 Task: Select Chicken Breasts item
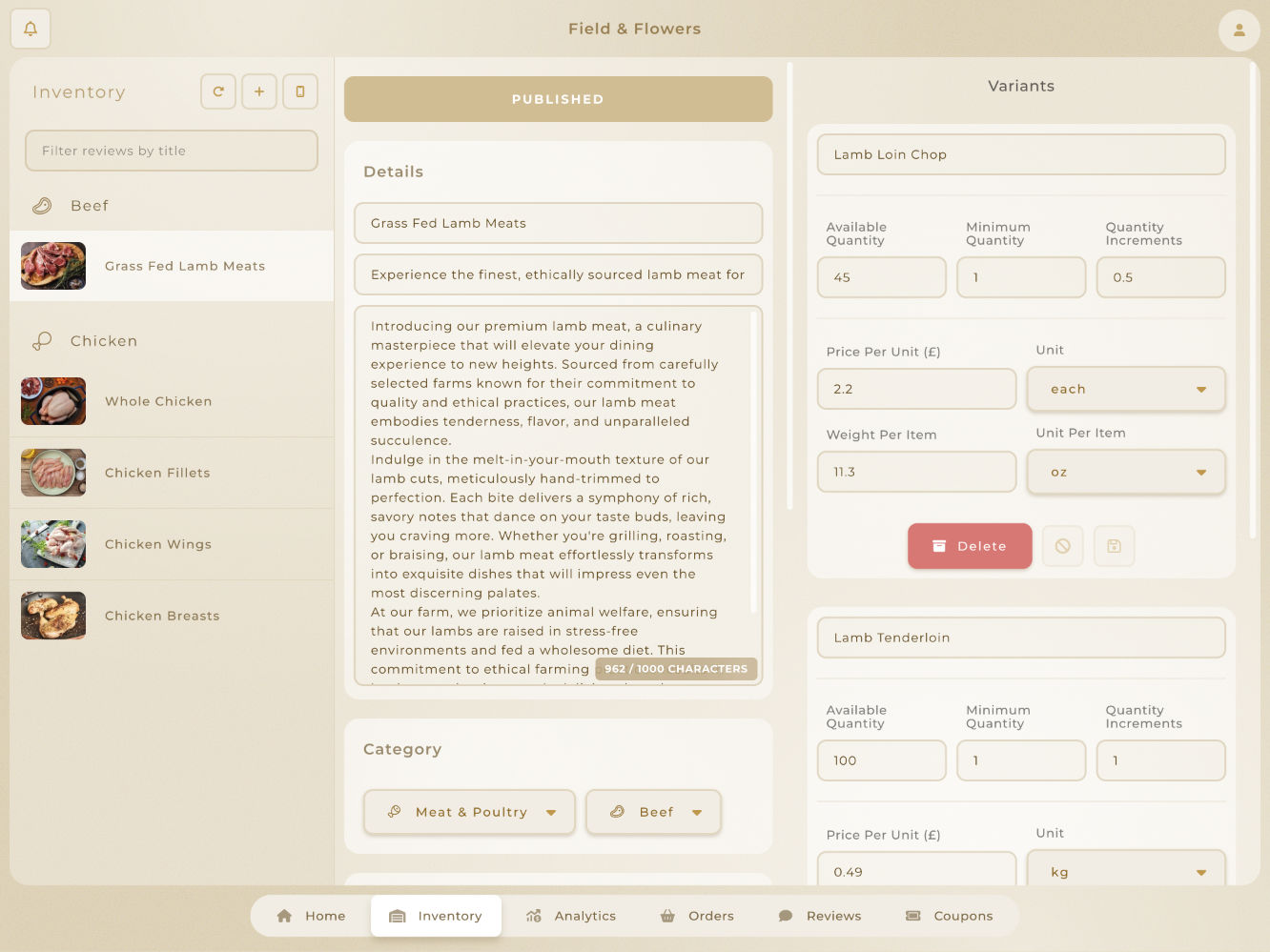click(x=172, y=616)
